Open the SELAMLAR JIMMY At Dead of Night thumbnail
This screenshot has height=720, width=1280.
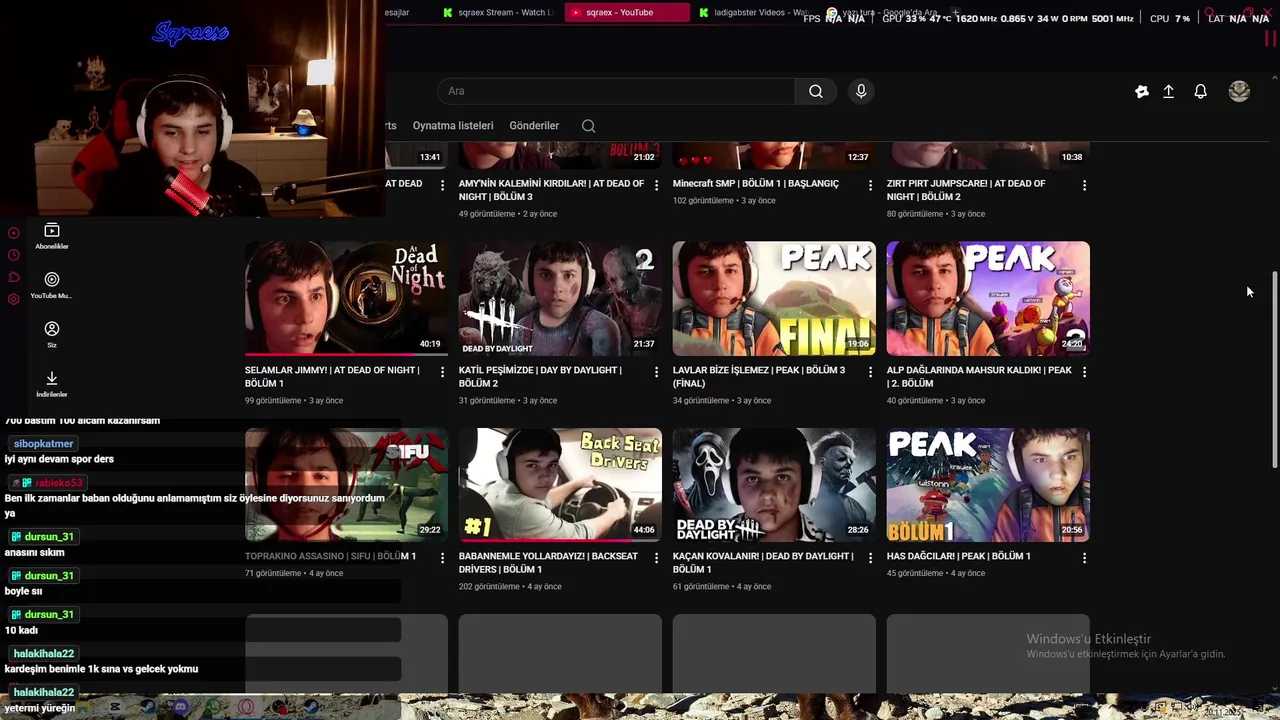point(346,298)
